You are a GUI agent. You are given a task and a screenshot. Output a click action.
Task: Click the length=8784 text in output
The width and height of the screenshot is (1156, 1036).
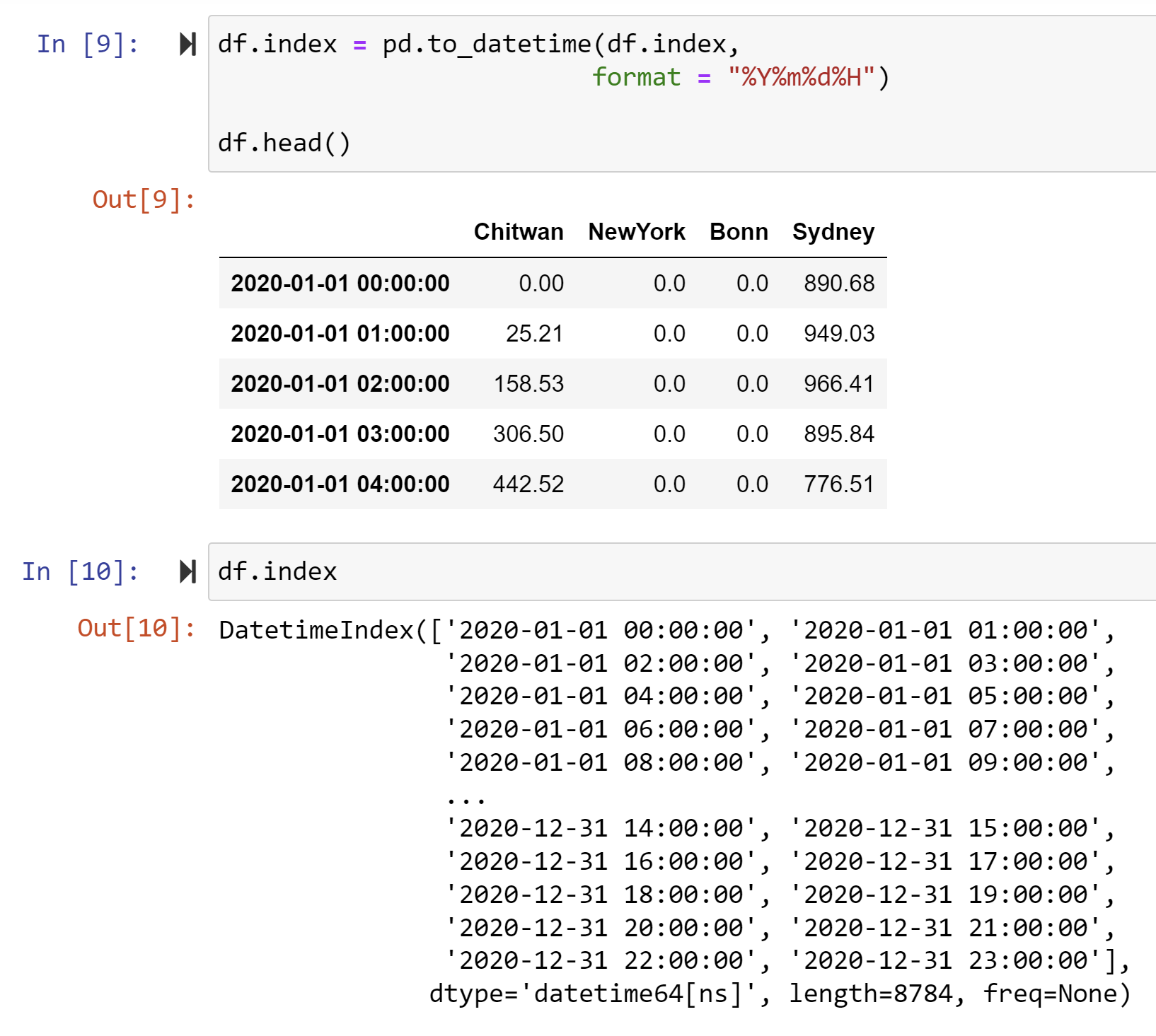[870, 994]
